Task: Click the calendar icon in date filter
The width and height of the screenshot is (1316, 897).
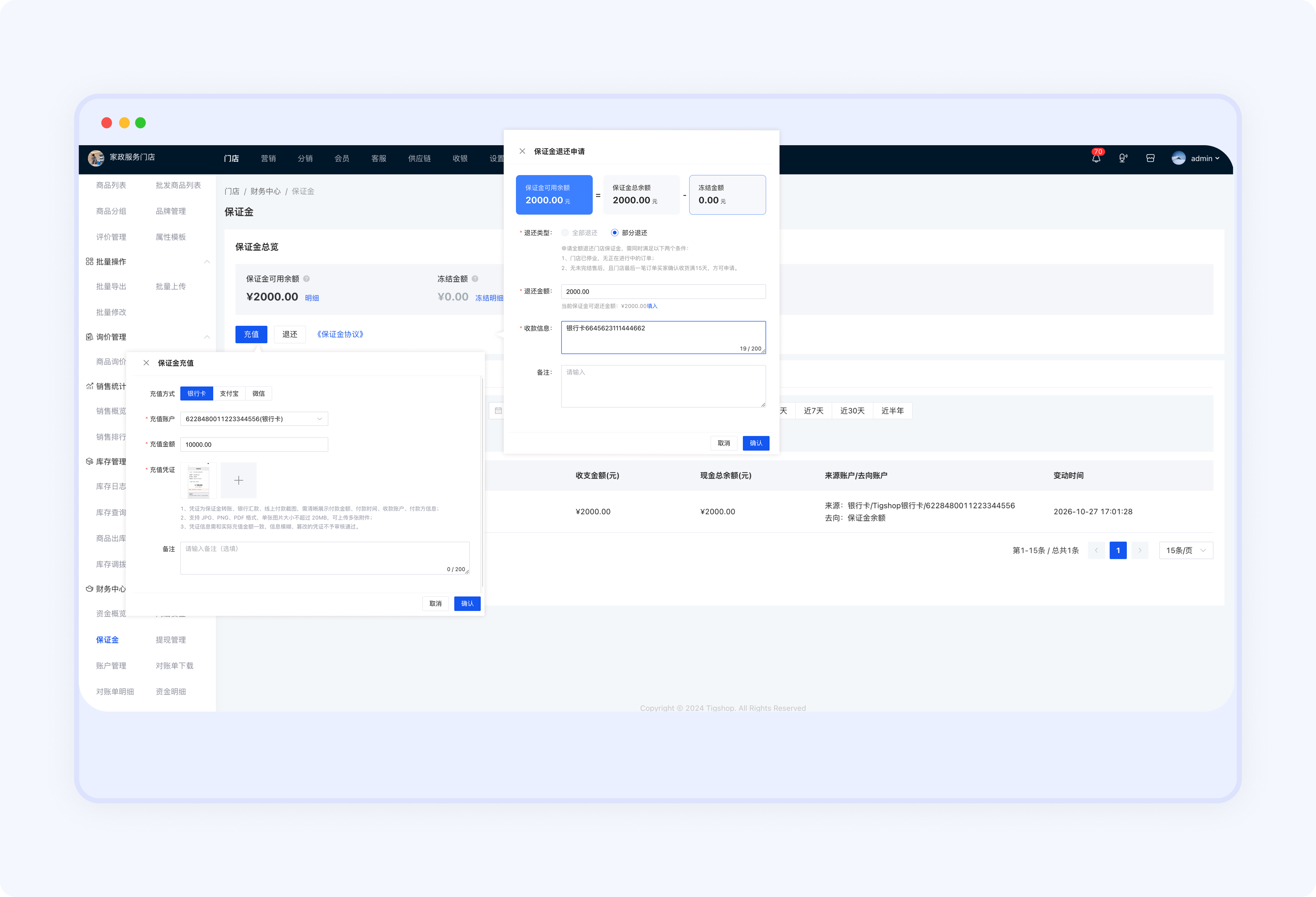Action: point(498,411)
